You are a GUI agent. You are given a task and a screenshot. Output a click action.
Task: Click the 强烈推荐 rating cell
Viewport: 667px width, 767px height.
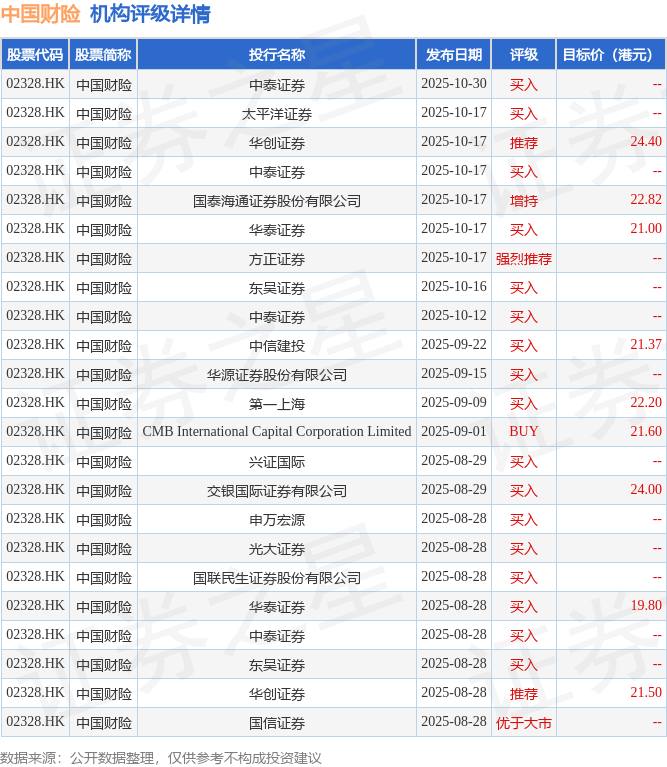pos(524,259)
